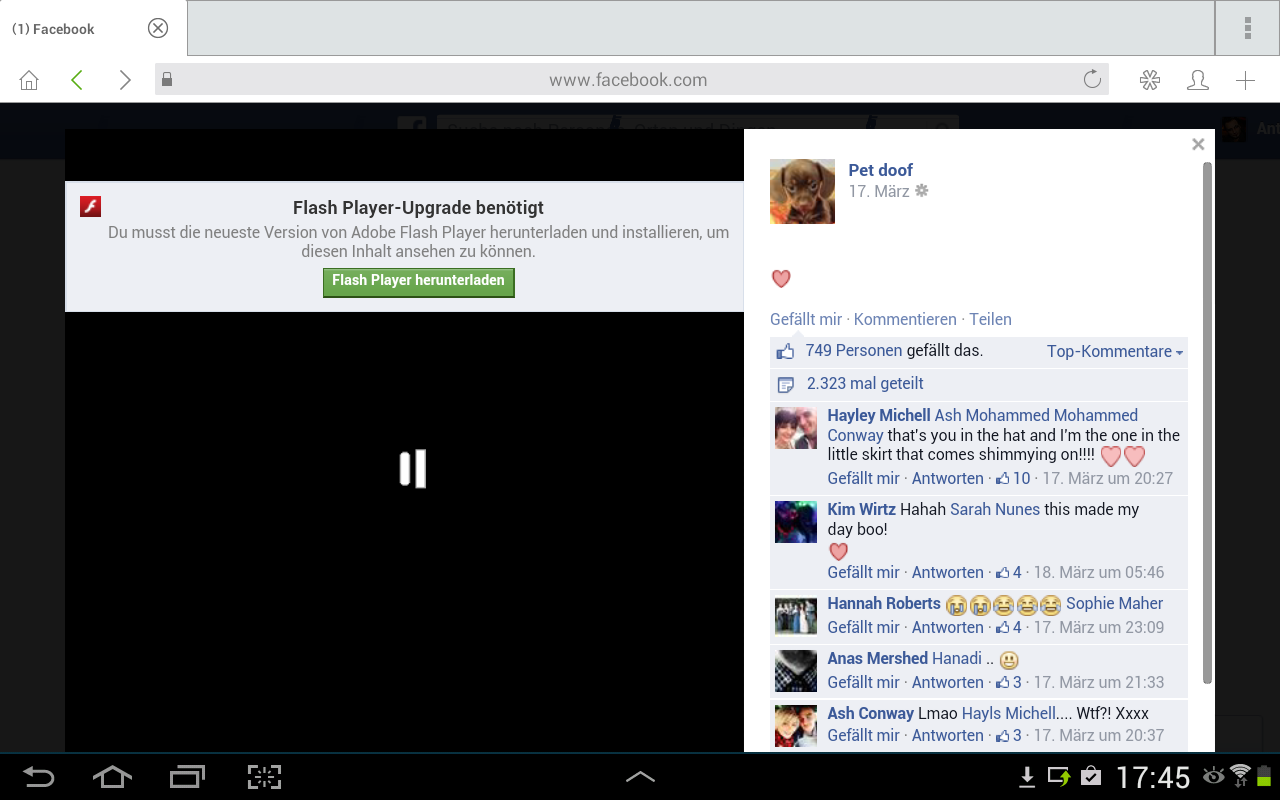The width and height of the screenshot is (1280, 800).
Task: Click the heart emoji in the post
Action: 781,278
